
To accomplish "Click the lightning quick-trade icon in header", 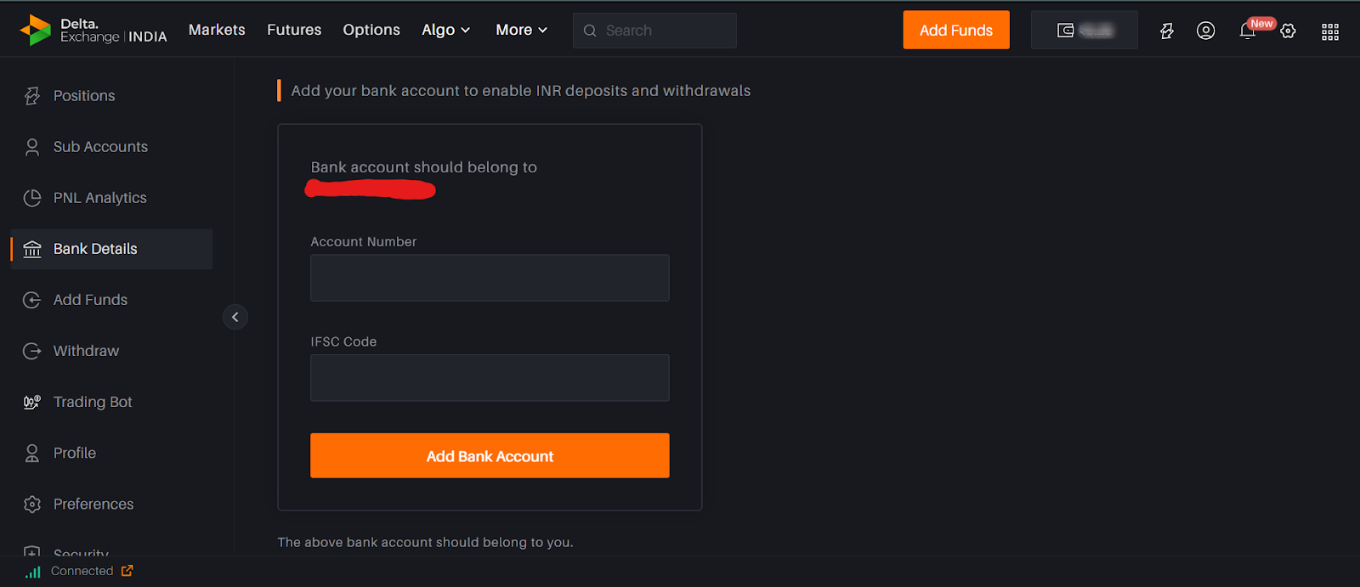I will pyautogui.click(x=1166, y=31).
